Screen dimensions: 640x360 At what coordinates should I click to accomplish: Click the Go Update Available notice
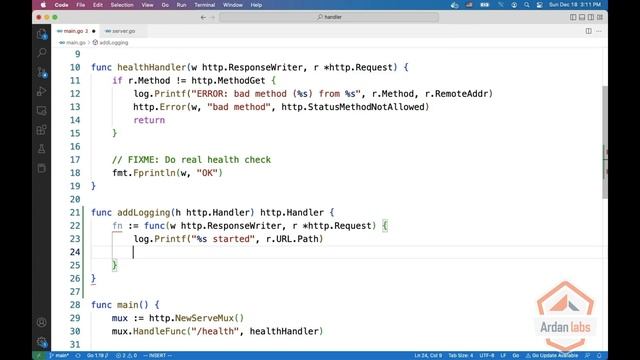552,356
